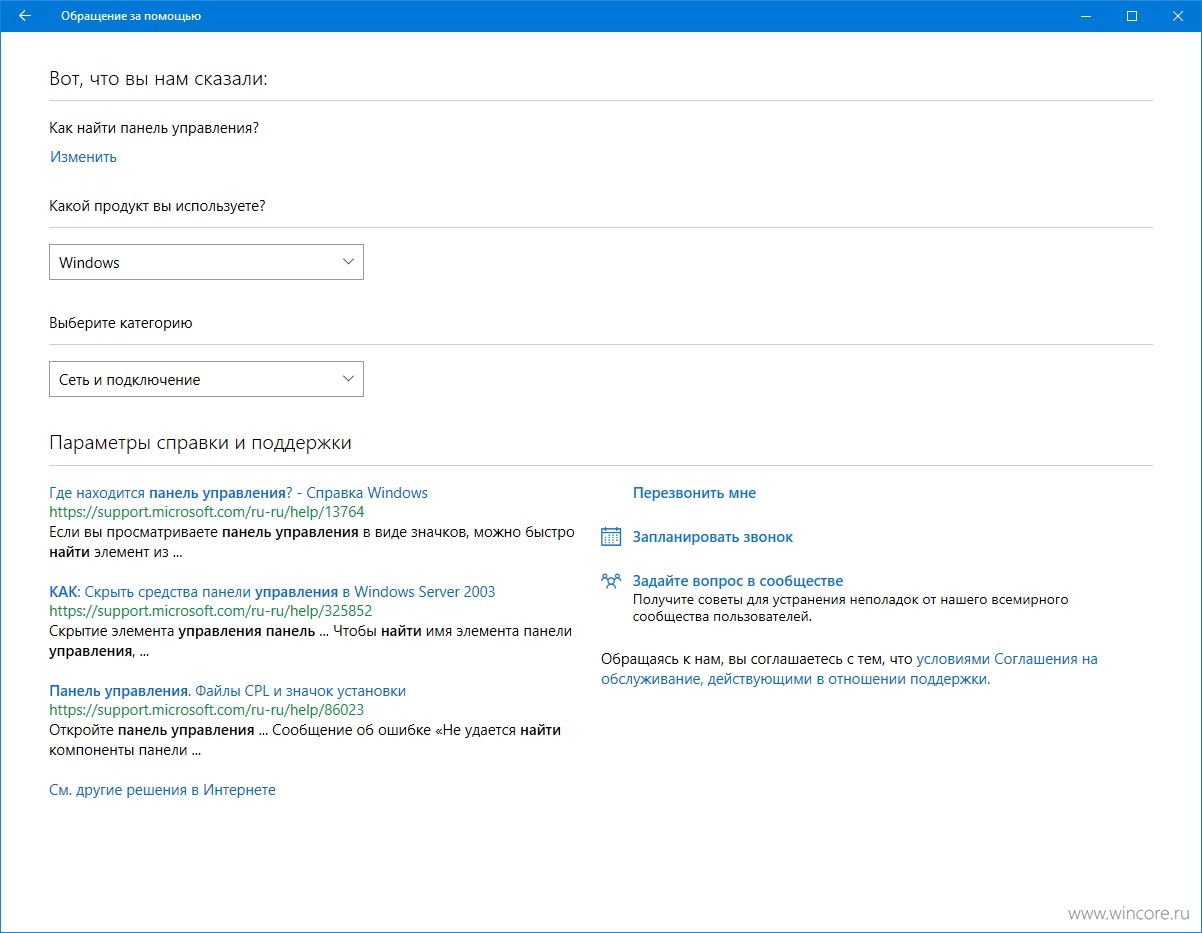Open Панель управления. Файлы CPL result
This screenshot has width=1202, height=933.
(x=227, y=691)
